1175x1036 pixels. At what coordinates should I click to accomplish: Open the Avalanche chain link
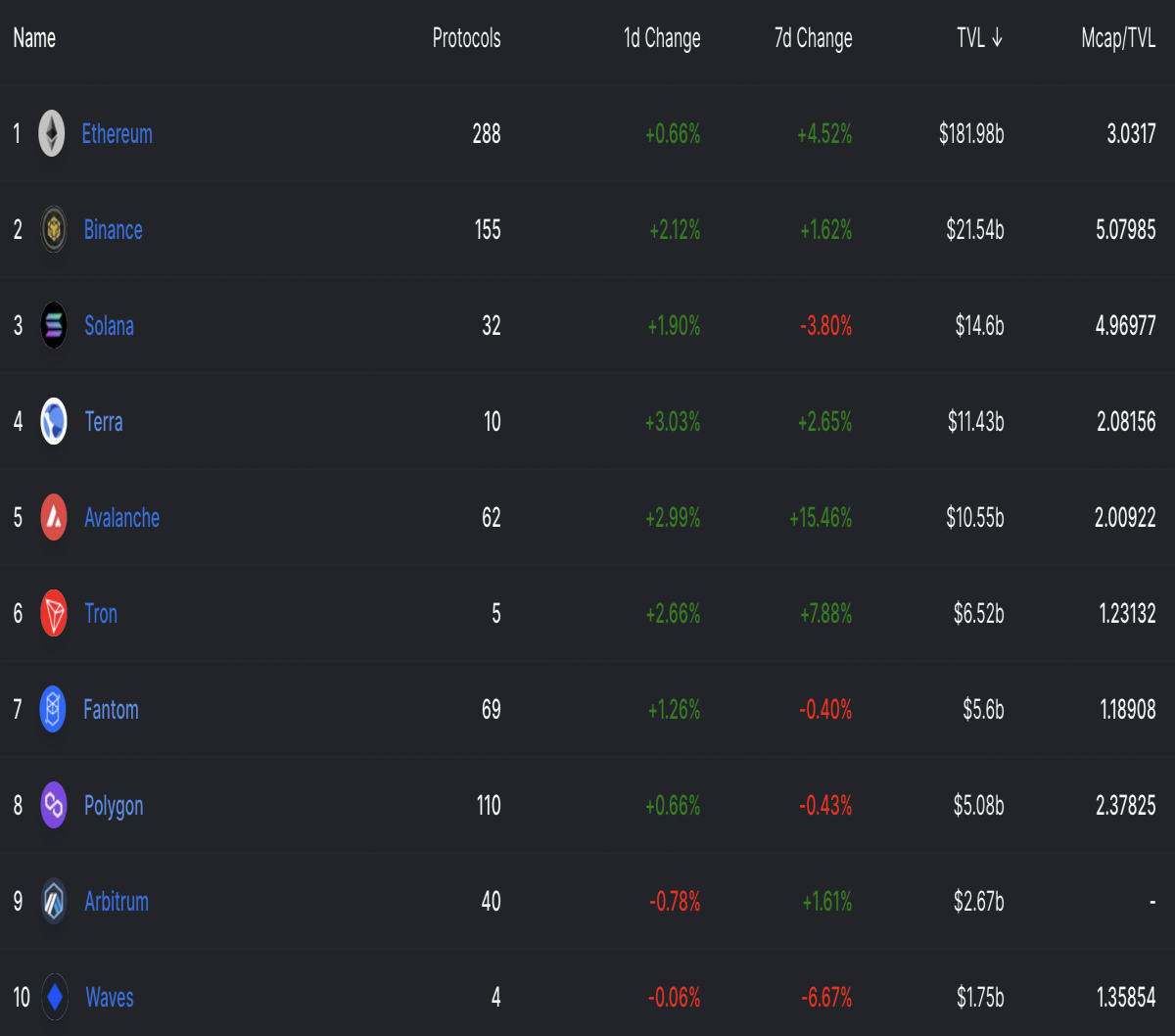(121, 517)
